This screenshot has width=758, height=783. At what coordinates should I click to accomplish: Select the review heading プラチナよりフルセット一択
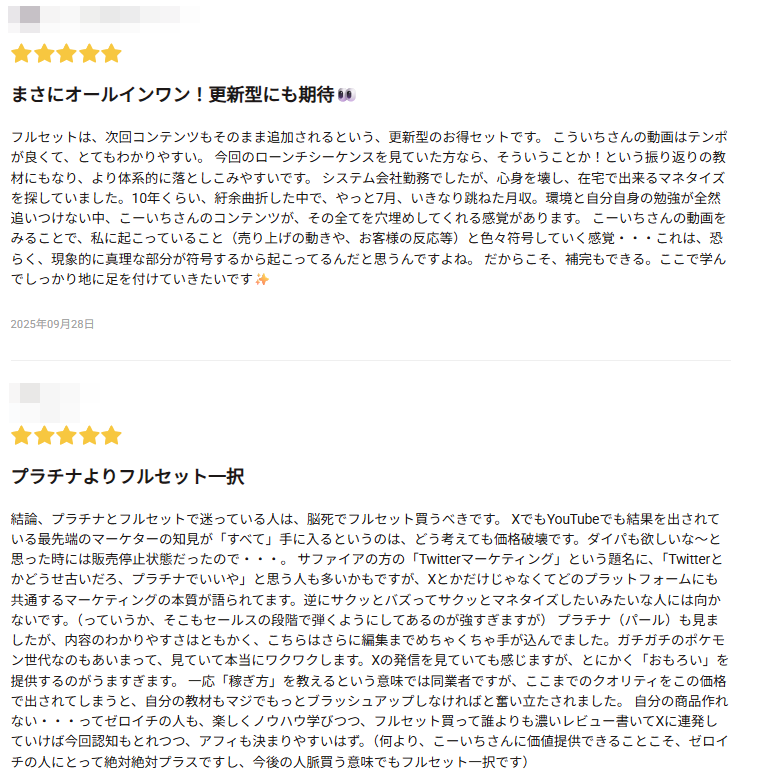pos(127,476)
